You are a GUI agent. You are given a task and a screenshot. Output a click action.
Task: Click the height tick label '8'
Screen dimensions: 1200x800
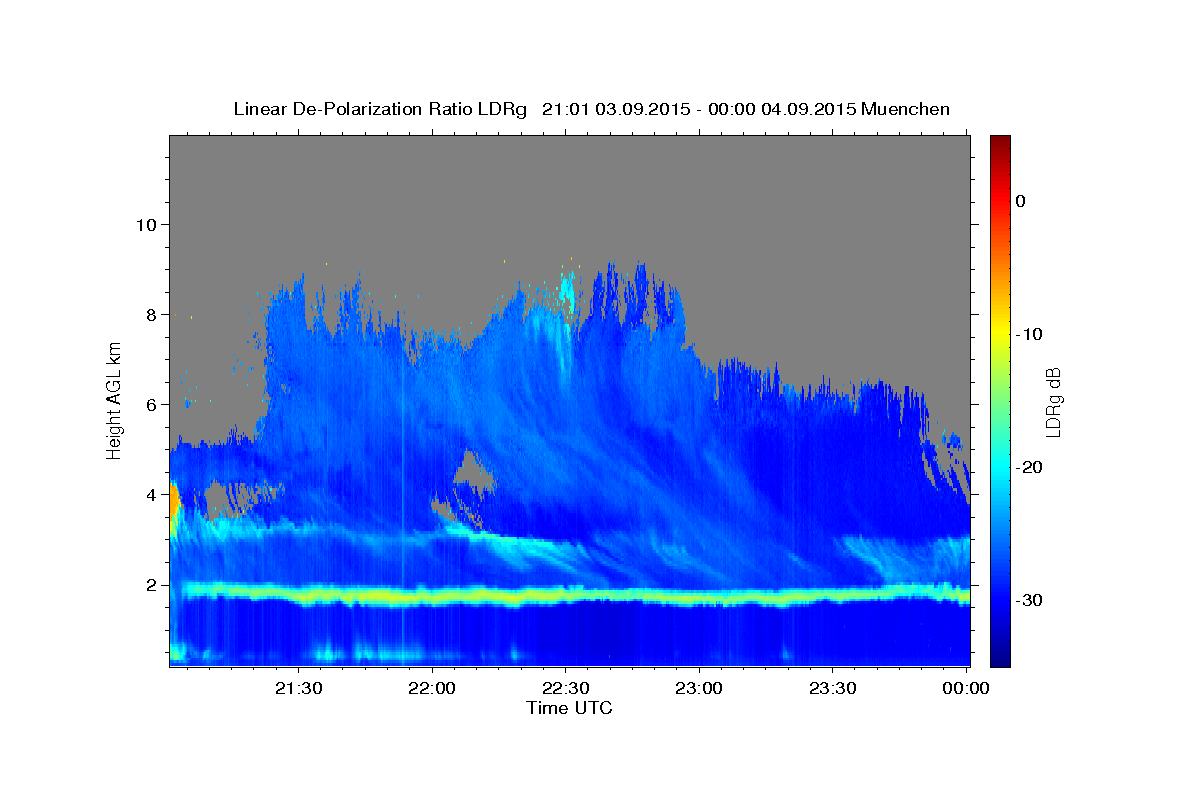(x=153, y=314)
